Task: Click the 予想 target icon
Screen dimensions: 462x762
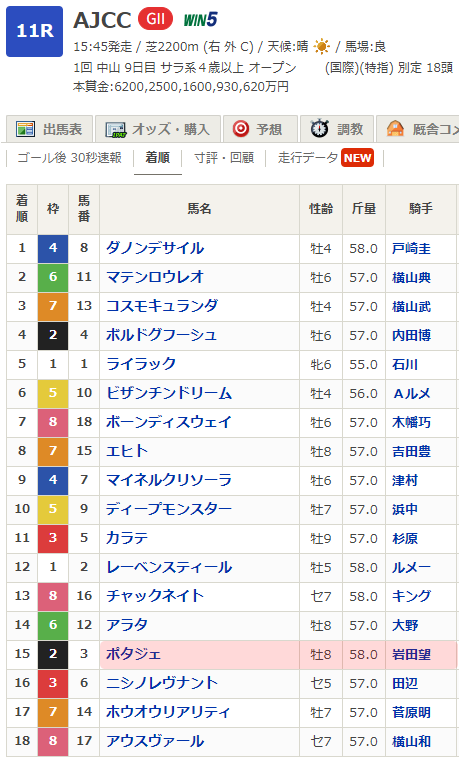Action: (240, 129)
